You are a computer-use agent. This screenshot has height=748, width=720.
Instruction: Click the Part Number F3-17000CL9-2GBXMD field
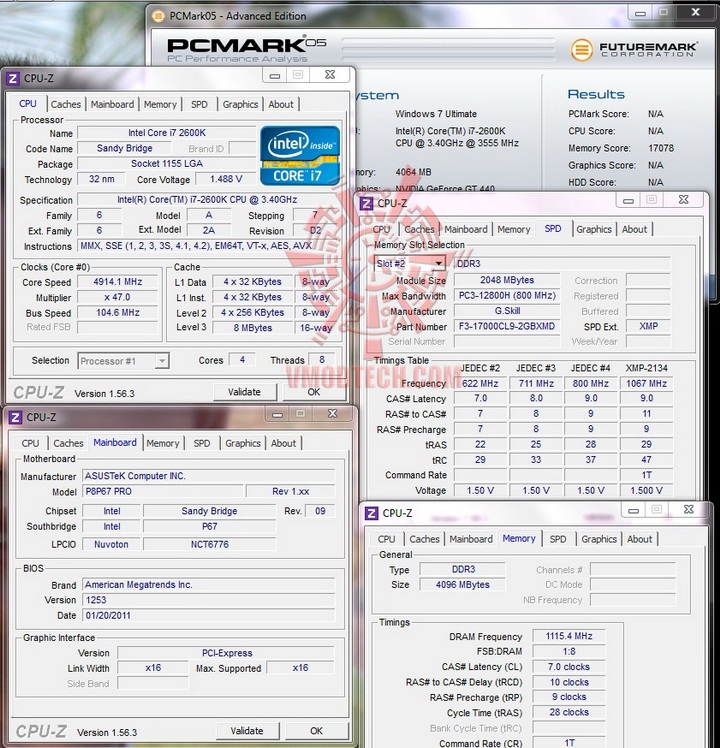507,326
